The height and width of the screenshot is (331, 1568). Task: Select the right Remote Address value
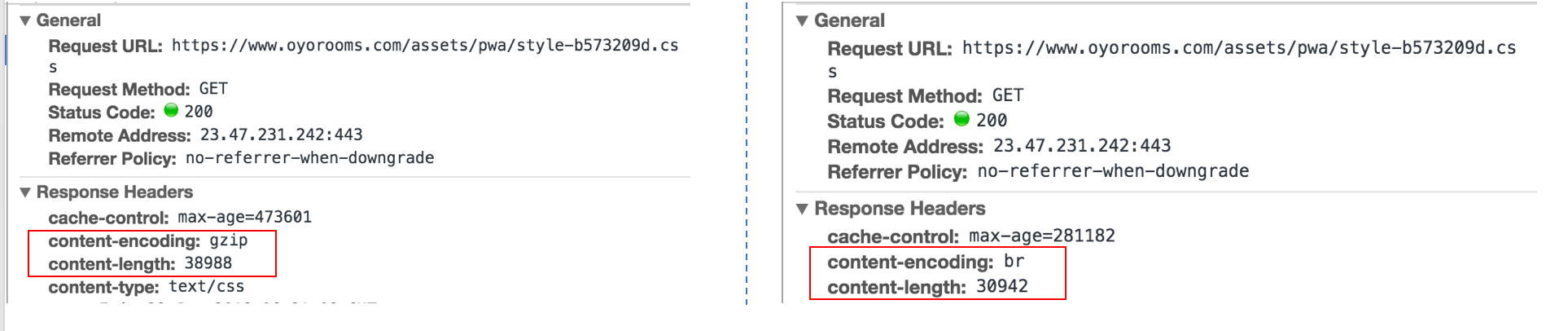pyautogui.click(x=1082, y=146)
